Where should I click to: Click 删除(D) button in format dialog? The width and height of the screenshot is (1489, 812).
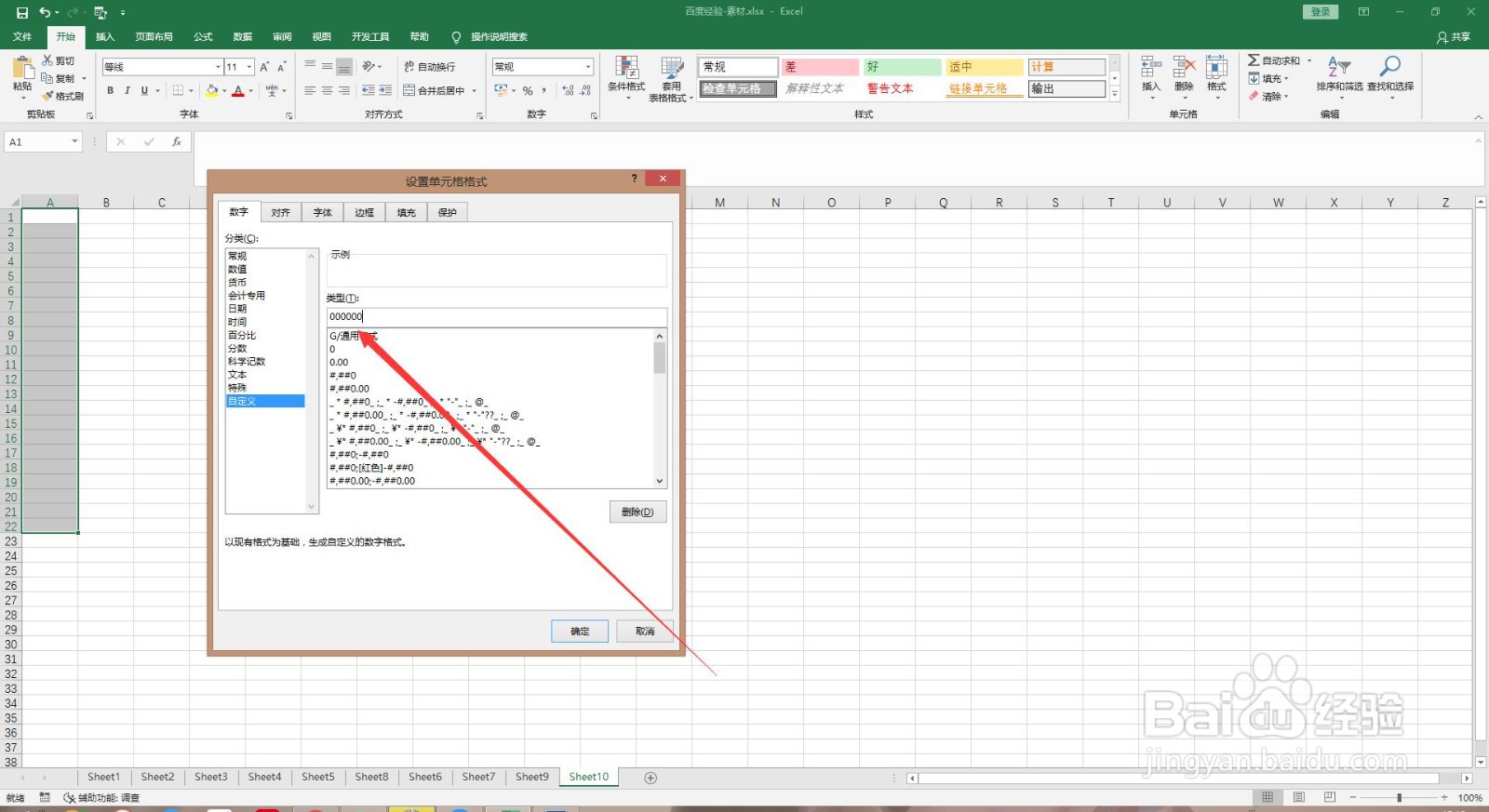click(638, 512)
